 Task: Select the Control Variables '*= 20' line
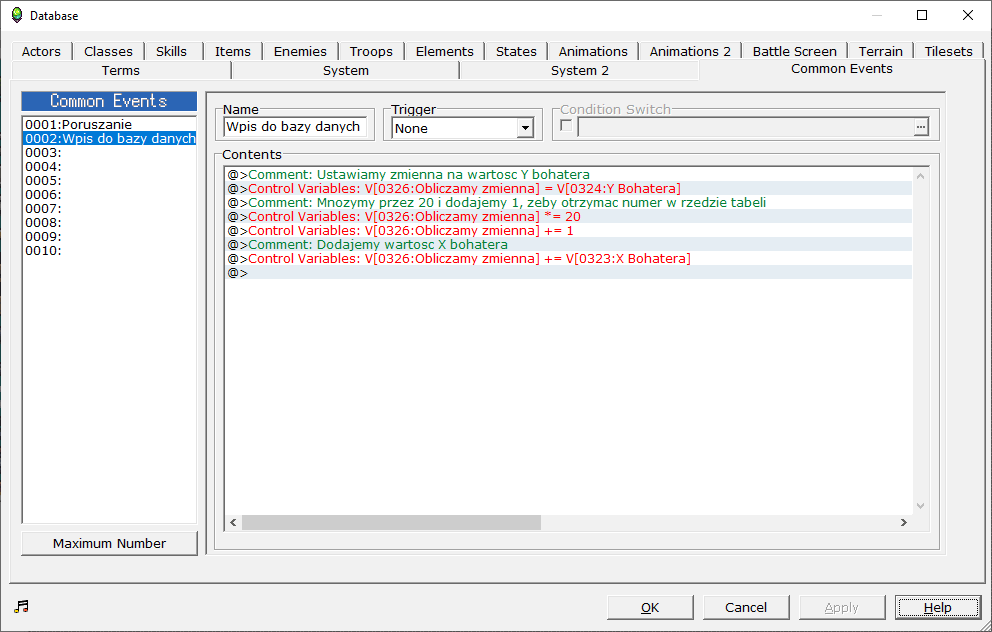coord(569,216)
